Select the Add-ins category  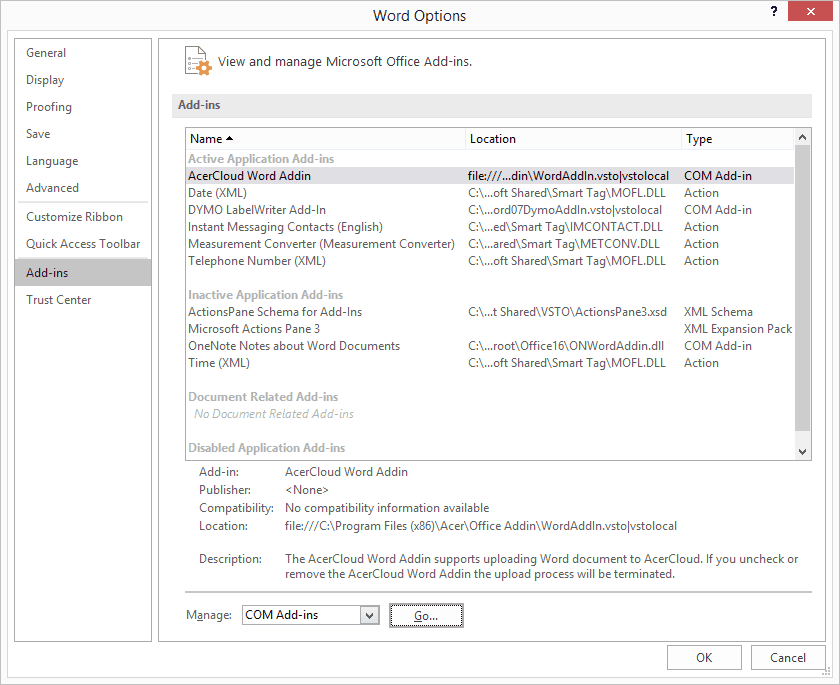click(83, 273)
